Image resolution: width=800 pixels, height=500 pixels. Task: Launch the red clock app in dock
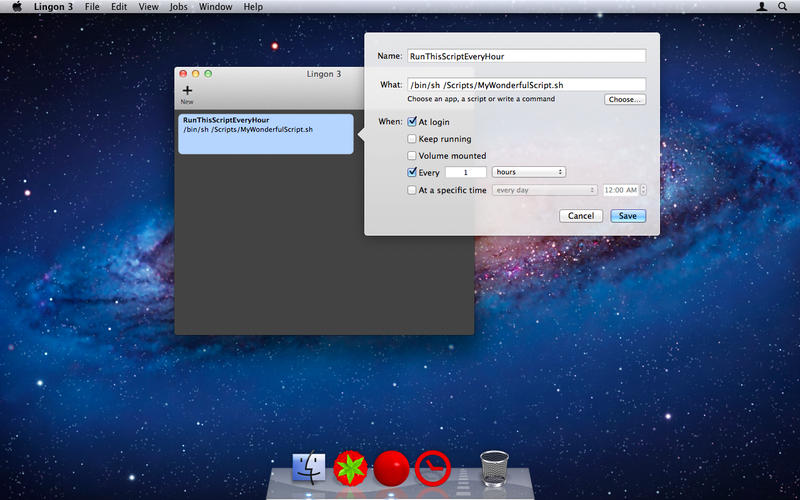[x=433, y=467]
